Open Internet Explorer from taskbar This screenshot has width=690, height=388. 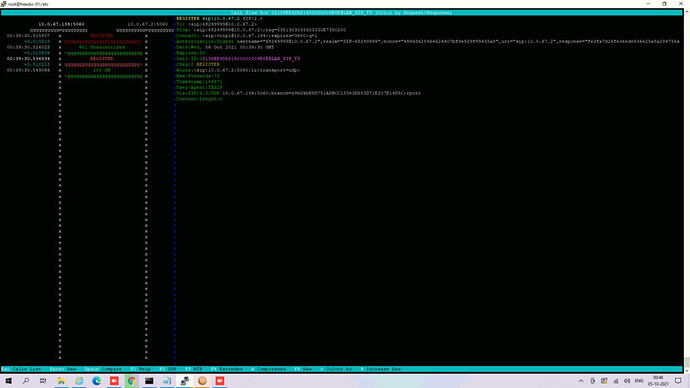[79, 381]
